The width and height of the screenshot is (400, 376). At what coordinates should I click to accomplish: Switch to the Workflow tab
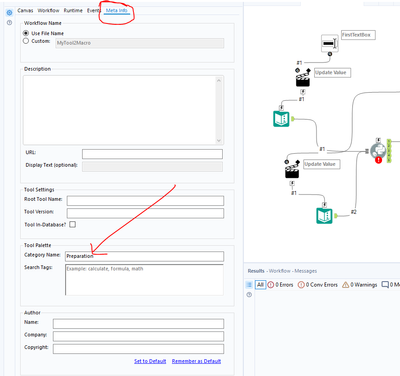(48, 10)
